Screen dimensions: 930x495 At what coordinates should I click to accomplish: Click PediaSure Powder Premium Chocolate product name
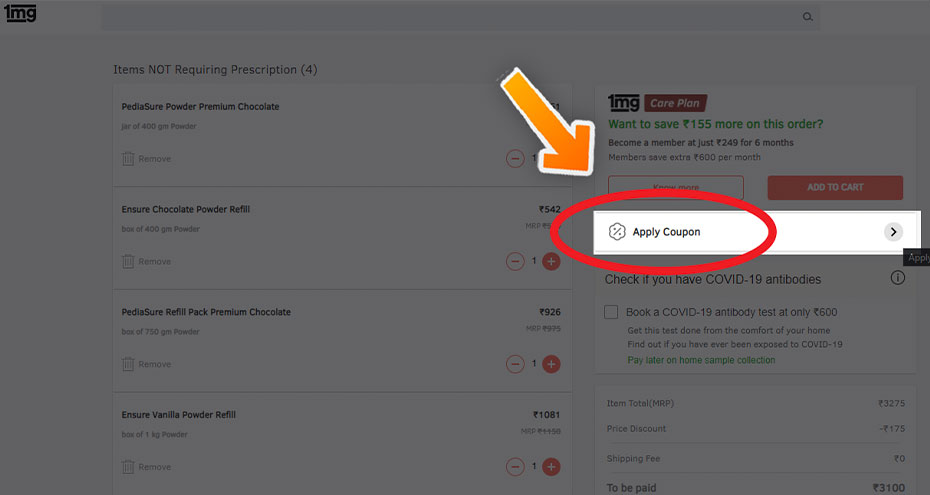point(200,107)
